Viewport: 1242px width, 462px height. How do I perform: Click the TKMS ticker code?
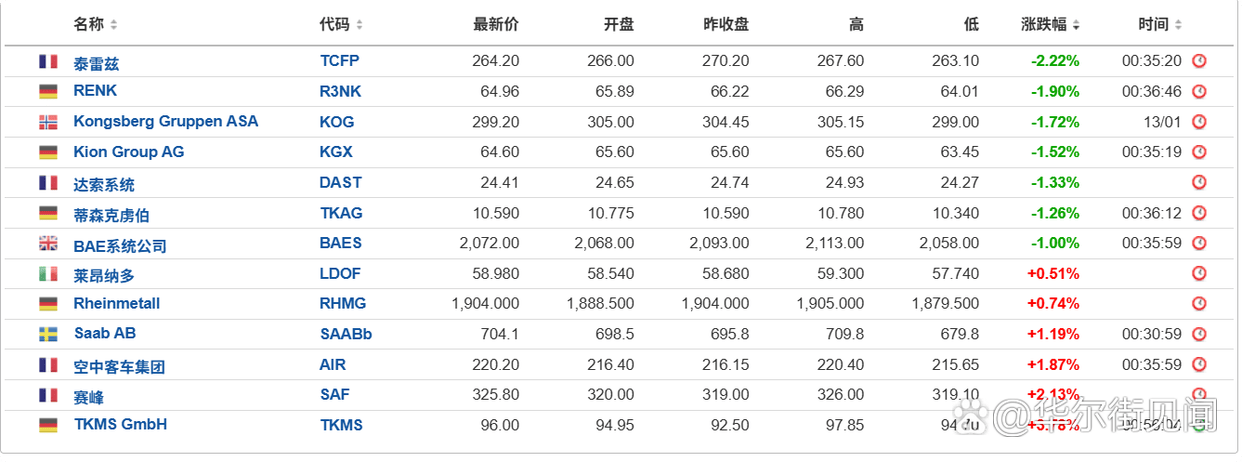(x=341, y=425)
